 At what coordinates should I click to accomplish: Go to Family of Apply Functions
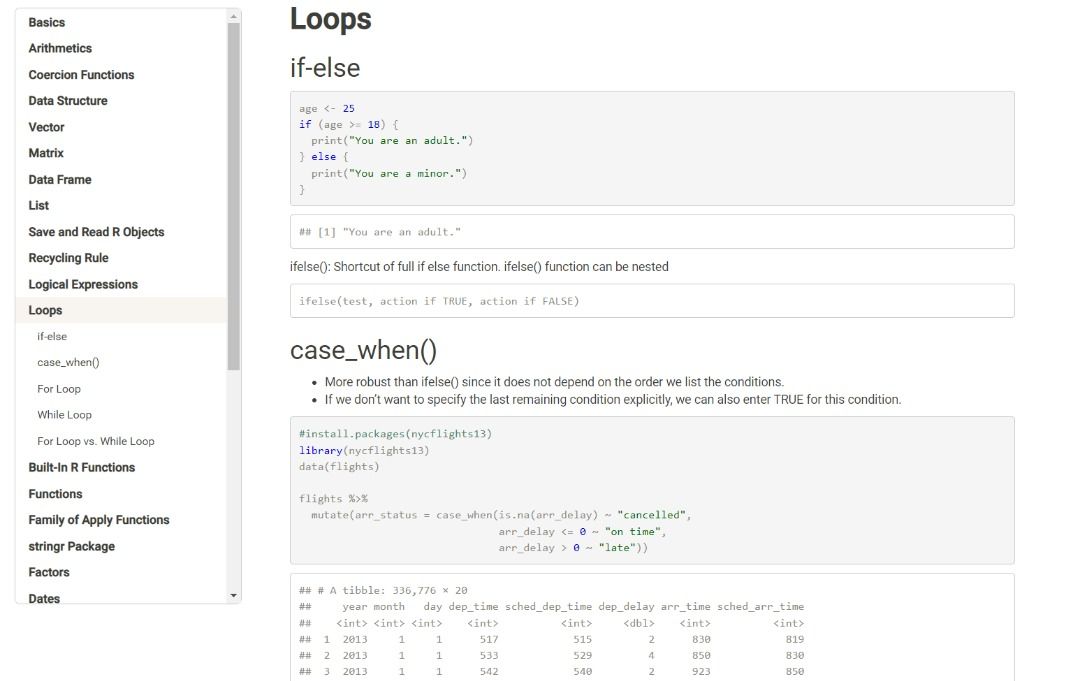click(98, 520)
